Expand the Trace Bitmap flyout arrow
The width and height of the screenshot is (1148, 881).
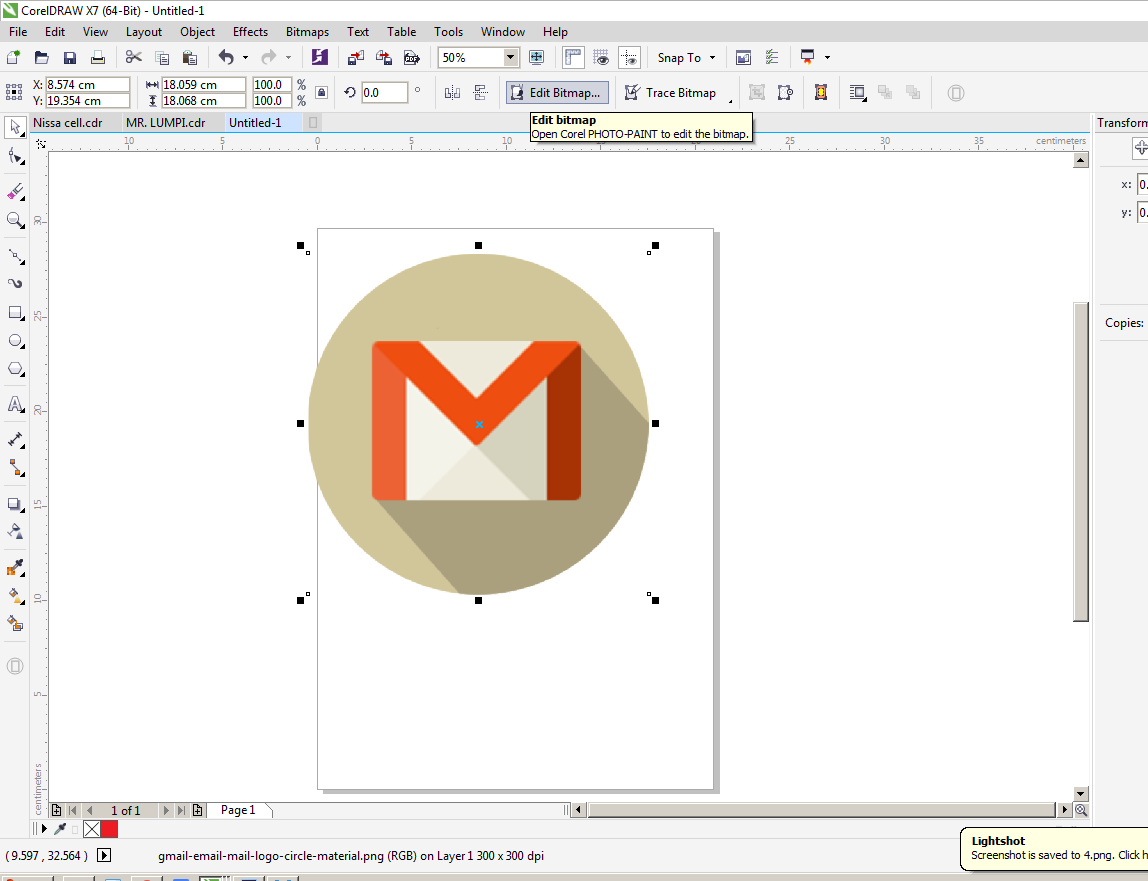pos(730,101)
